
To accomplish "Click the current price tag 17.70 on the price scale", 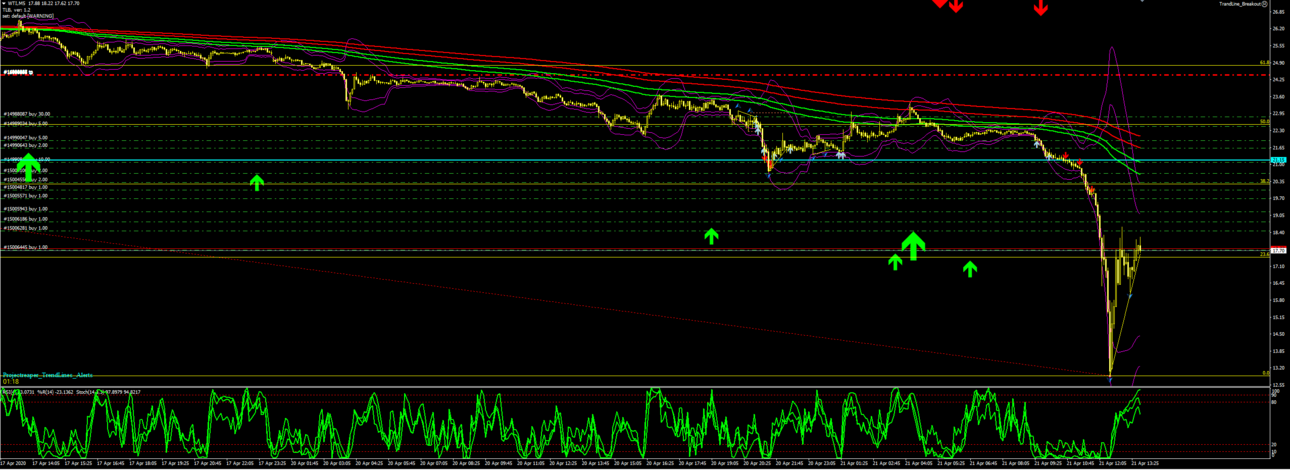I will coord(1277,250).
